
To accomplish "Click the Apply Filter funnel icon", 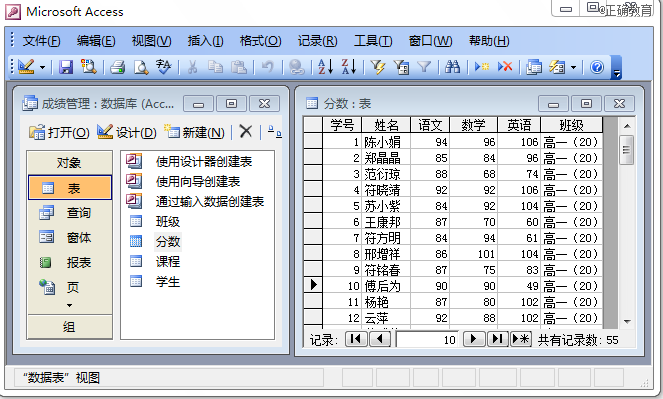I will [424, 67].
